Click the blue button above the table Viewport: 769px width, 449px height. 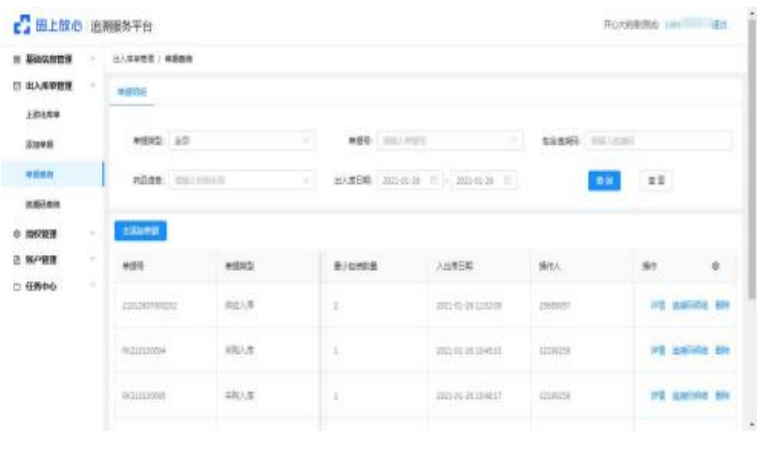click(140, 231)
